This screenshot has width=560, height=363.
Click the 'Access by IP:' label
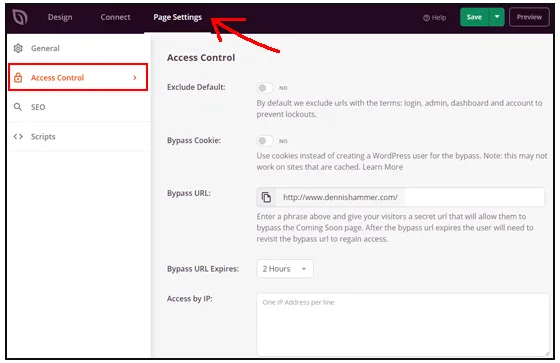click(190, 299)
